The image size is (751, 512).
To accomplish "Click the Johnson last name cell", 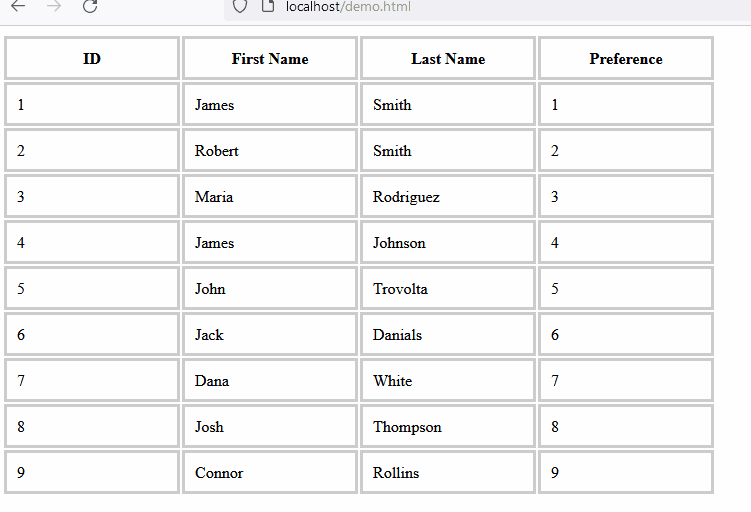I will click(x=448, y=242).
